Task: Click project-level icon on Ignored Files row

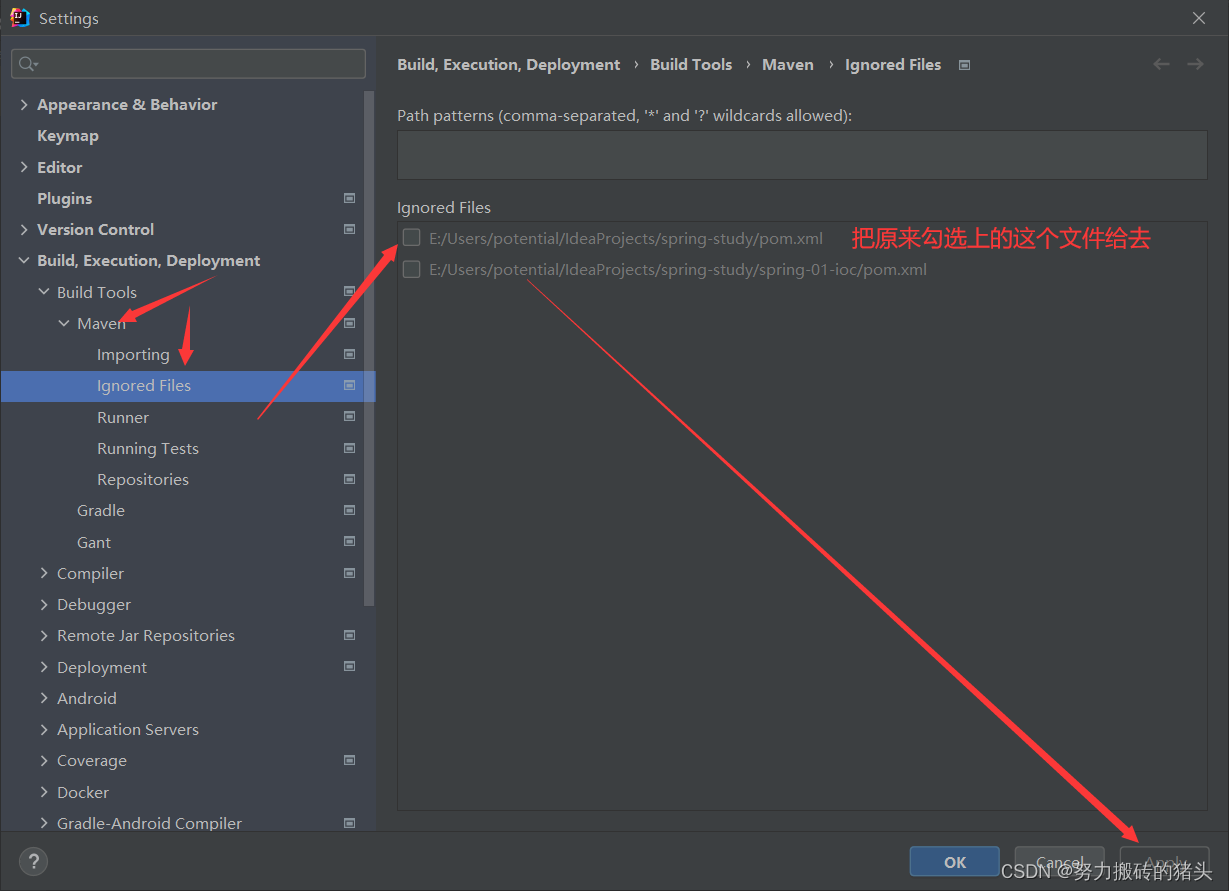Action: 349,385
